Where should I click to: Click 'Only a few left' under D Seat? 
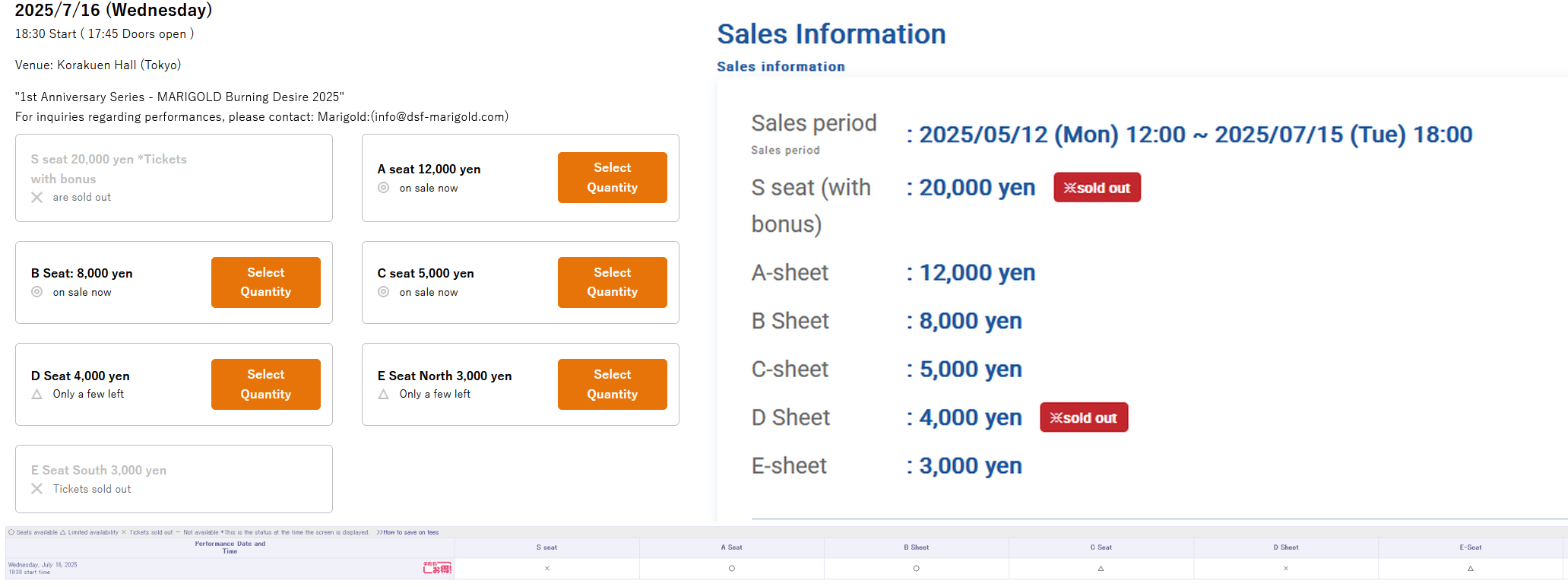88,394
